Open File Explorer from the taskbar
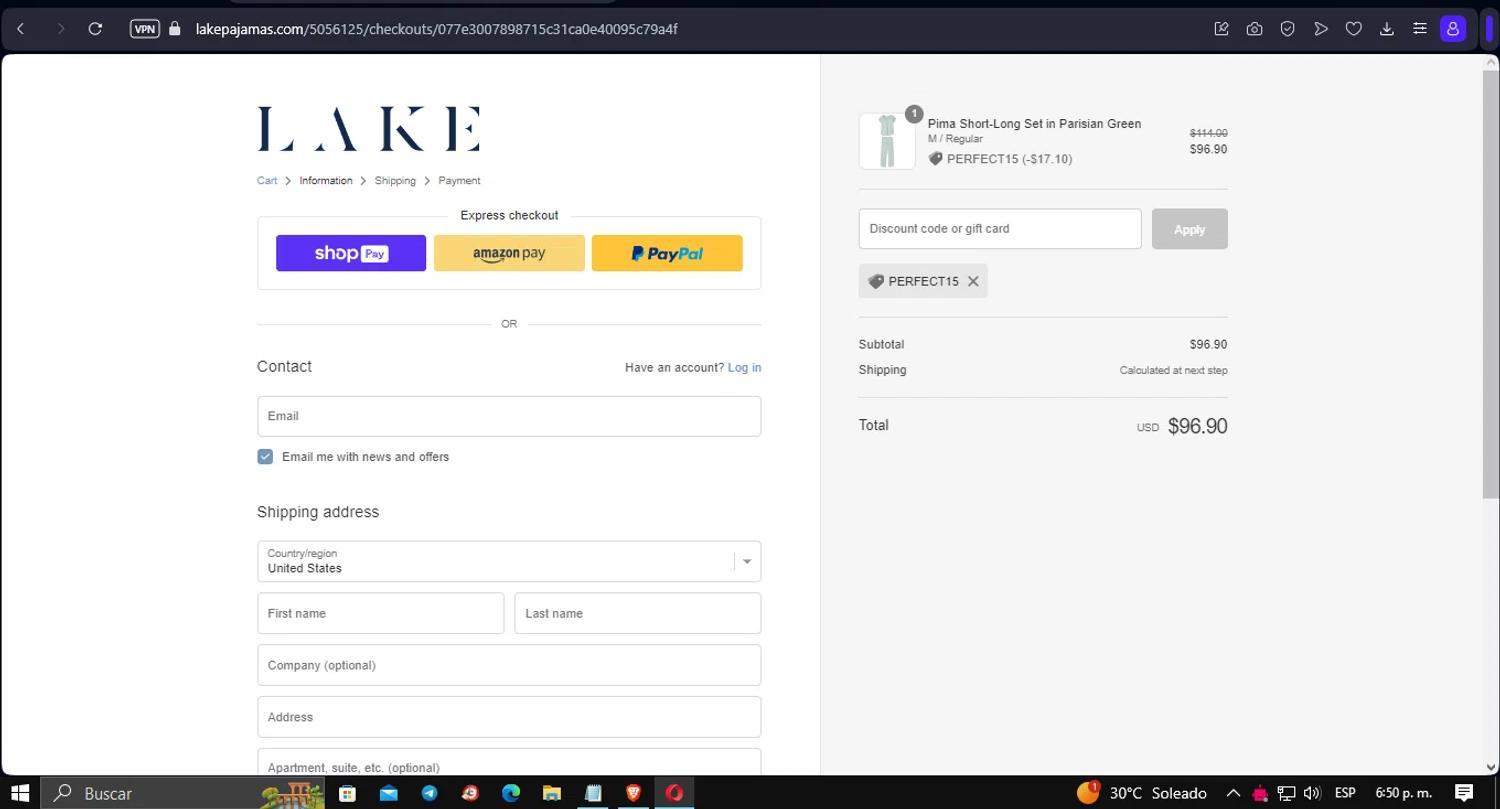 click(x=552, y=793)
